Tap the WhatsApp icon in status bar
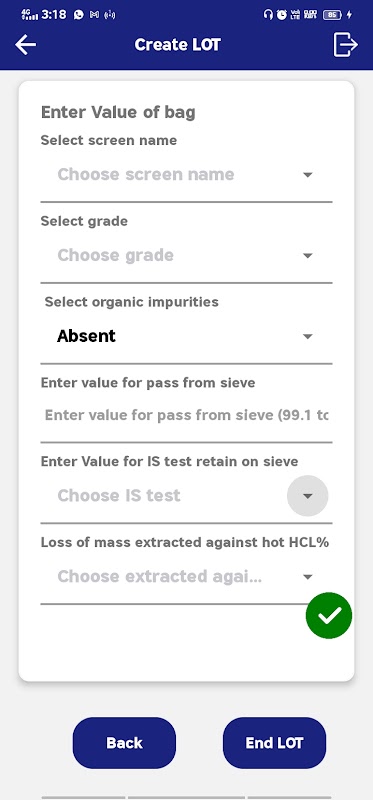 [x=78, y=15]
